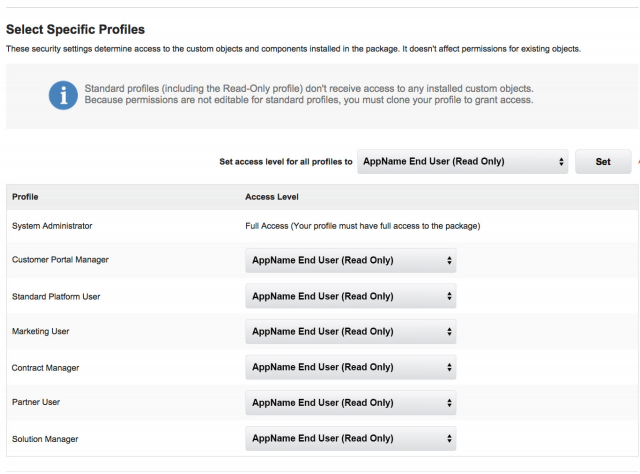Click the 'Select Specific Profiles' heading
This screenshot has width=640, height=474.
(x=75, y=30)
